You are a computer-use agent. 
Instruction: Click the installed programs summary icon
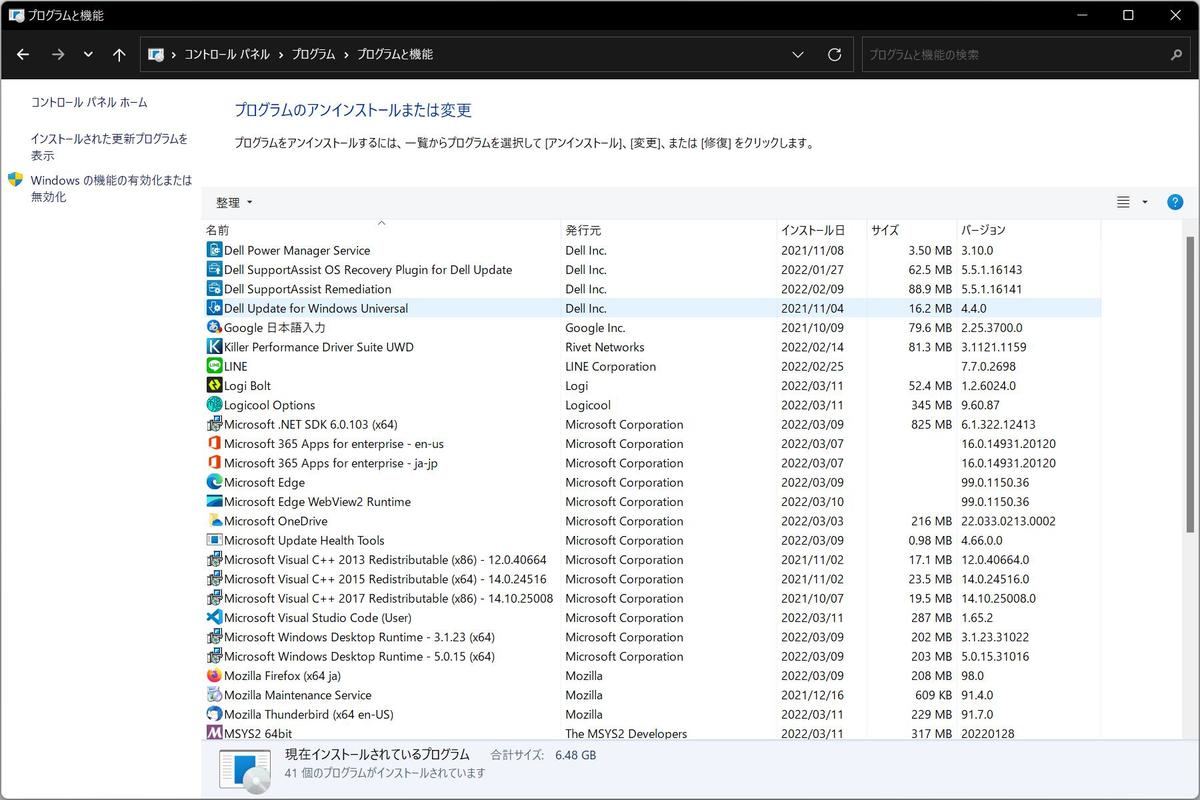(x=245, y=771)
